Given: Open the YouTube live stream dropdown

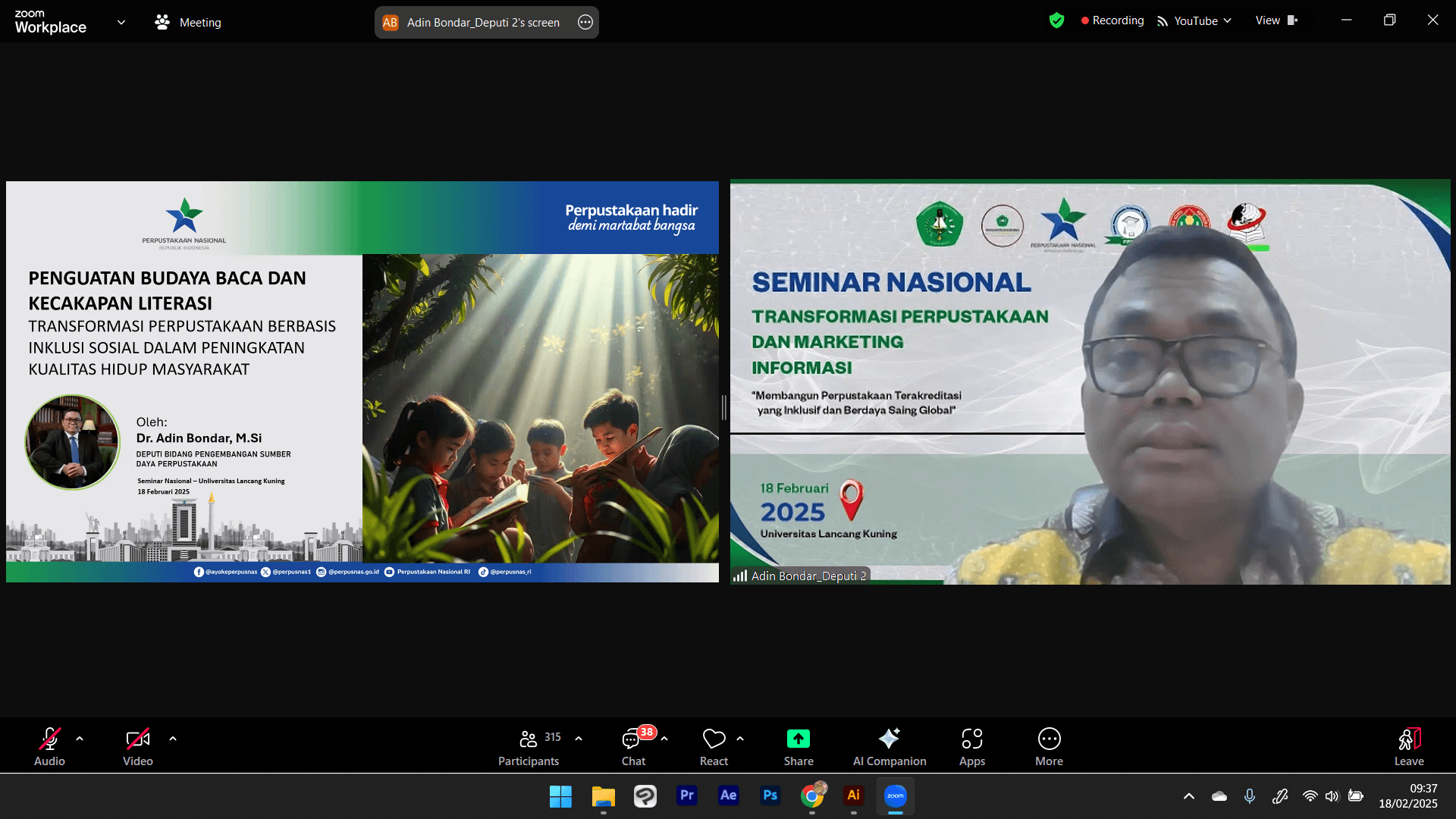Looking at the screenshot, I should [x=1194, y=20].
